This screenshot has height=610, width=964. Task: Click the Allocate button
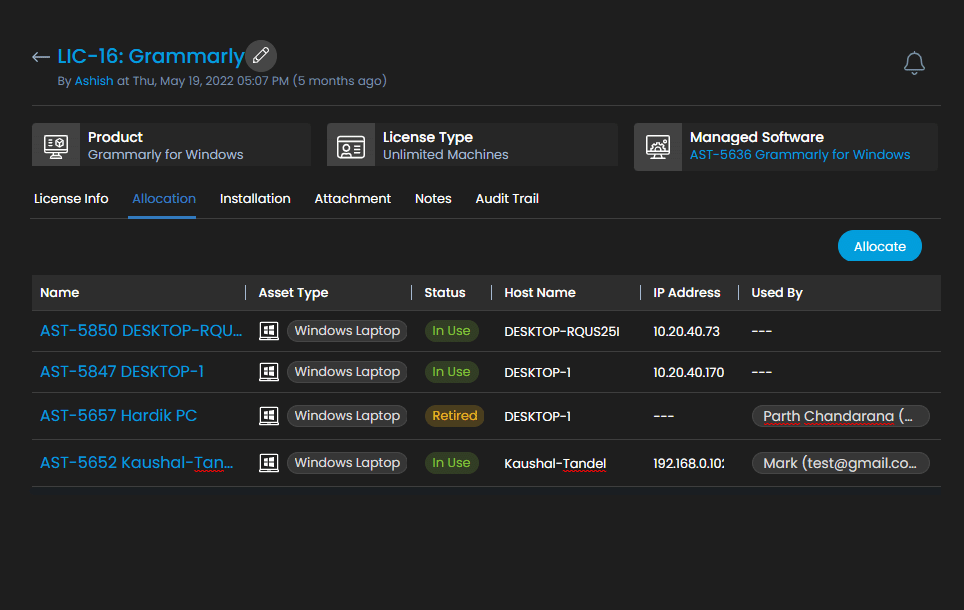tap(879, 246)
